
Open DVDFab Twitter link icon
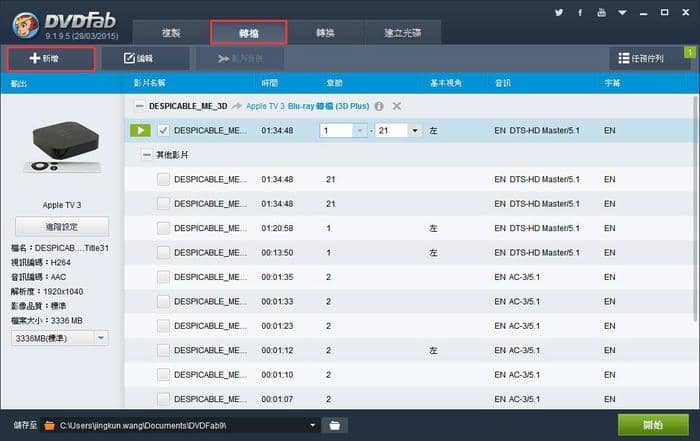click(558, 12)
